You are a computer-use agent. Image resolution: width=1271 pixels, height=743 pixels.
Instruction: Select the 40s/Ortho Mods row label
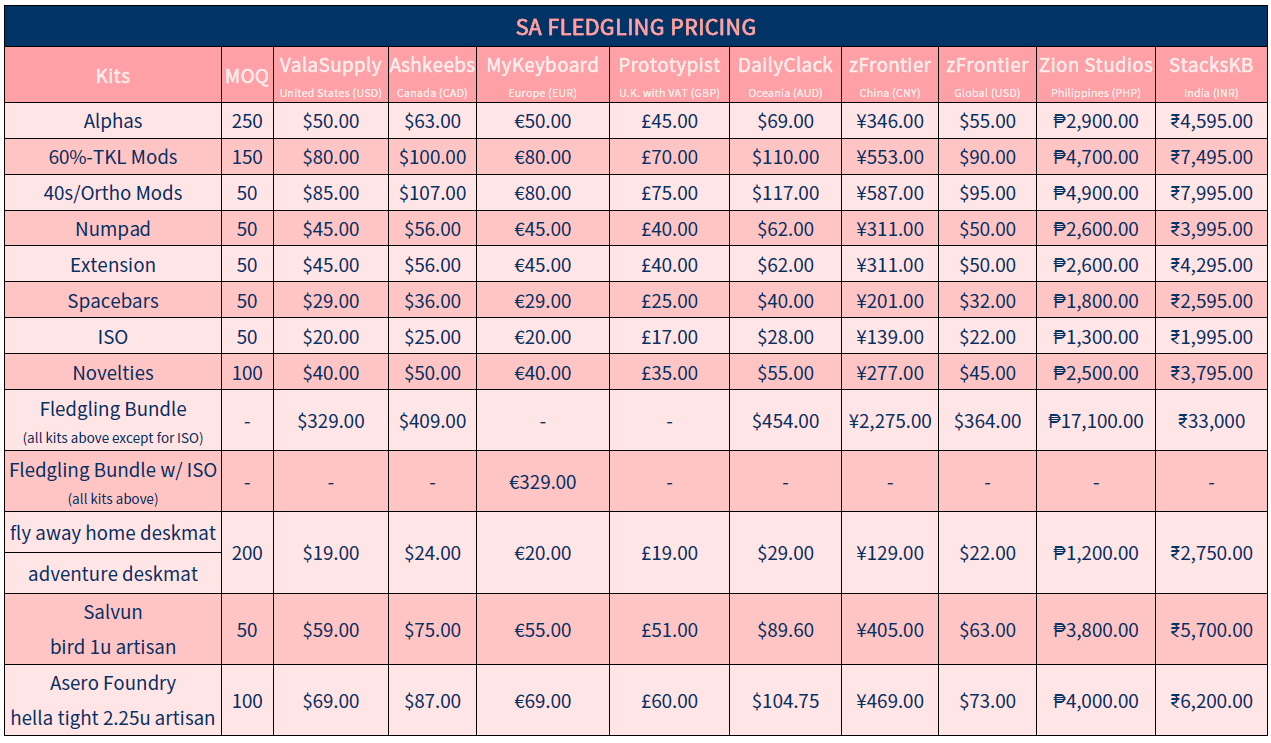tap(113, 193)
